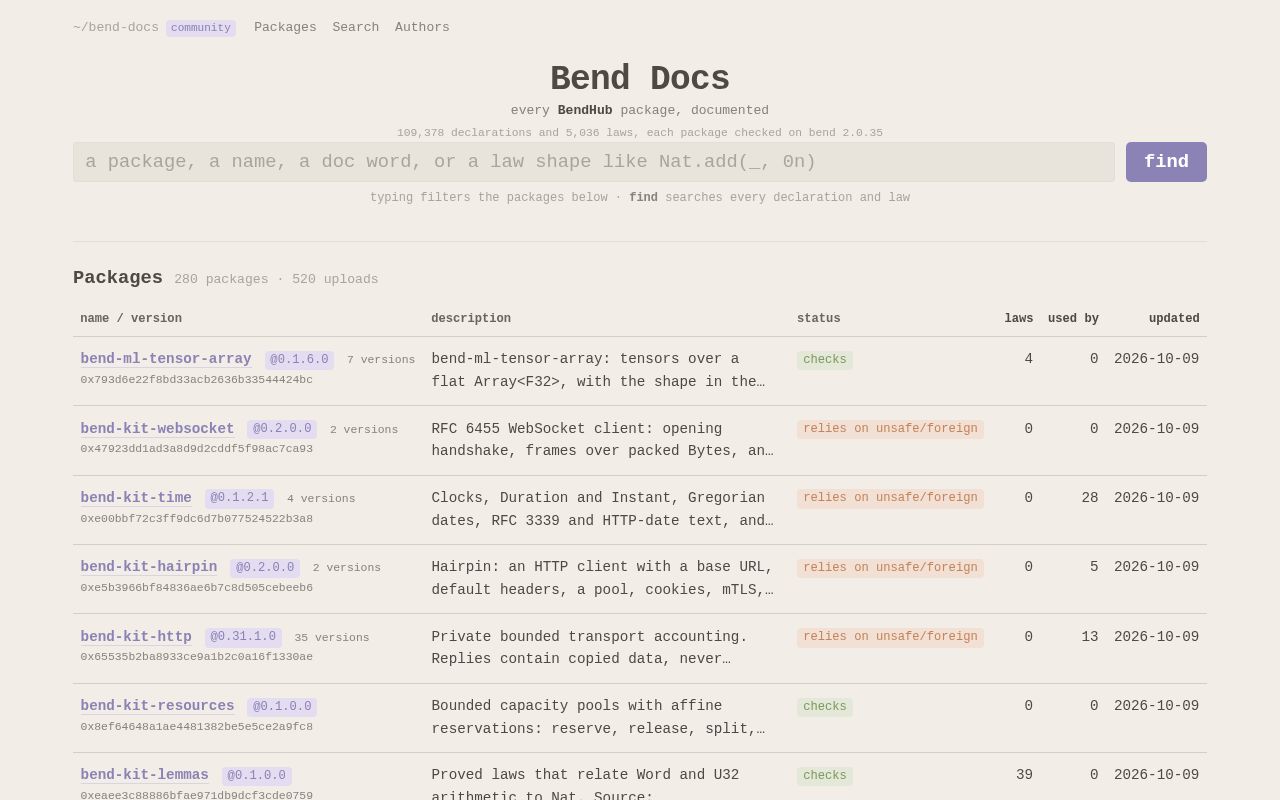Click the find button

1166,162
